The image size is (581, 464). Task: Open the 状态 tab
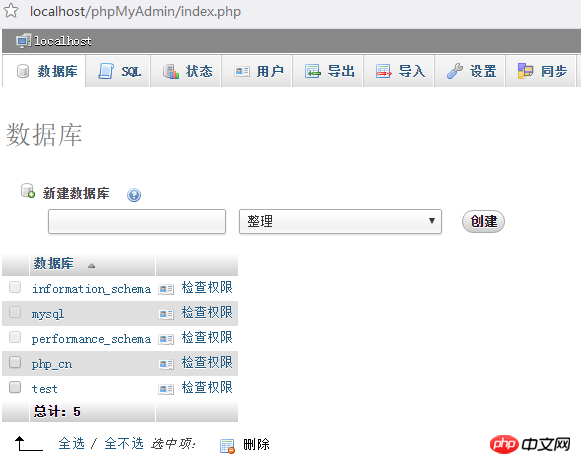click(186, 71)
